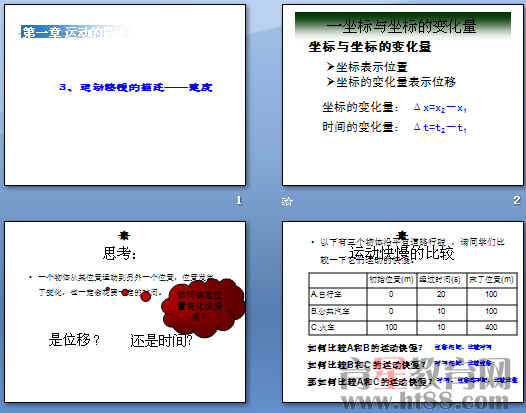Screen dimensions: 526x413
Task: Select slide 2 thumbnail about 坐标的变化量
Action: 403,95
